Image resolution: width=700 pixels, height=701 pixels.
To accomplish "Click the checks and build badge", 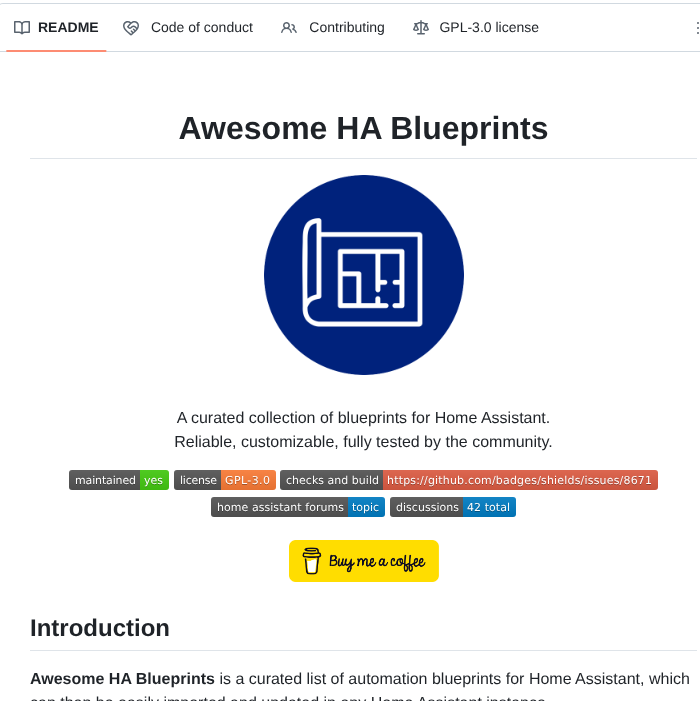I will (469, 480).
